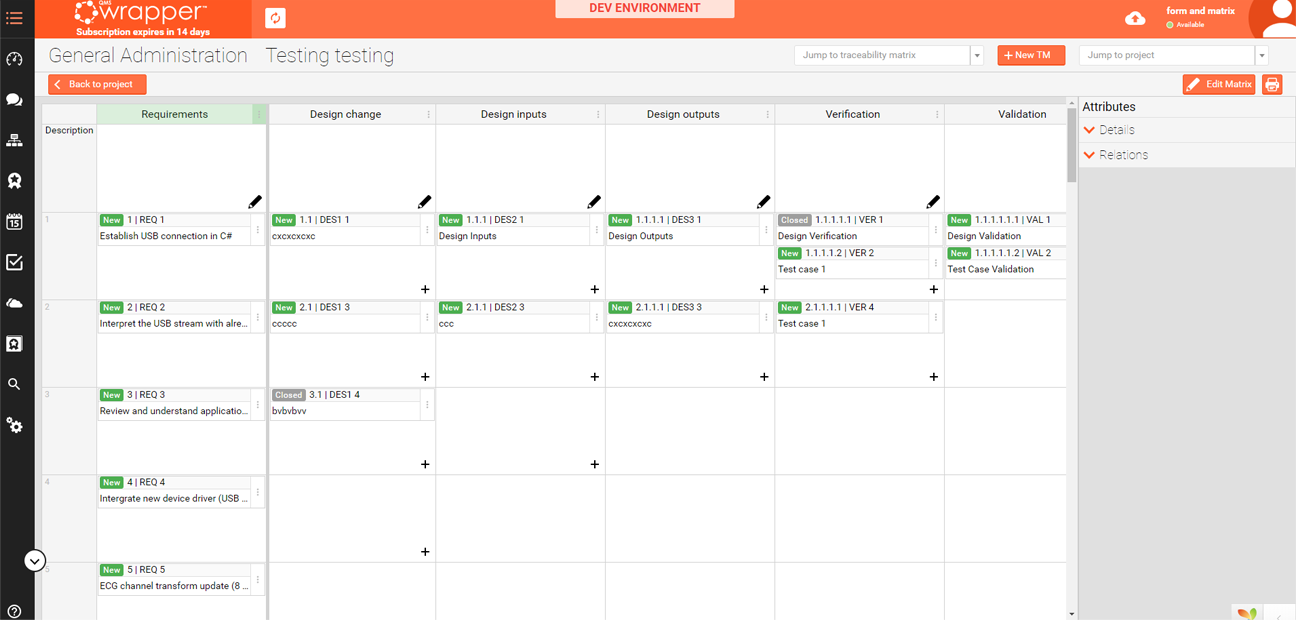Open the settings gears icon in sidebar

pyautogui.click(x=15, y=425)
